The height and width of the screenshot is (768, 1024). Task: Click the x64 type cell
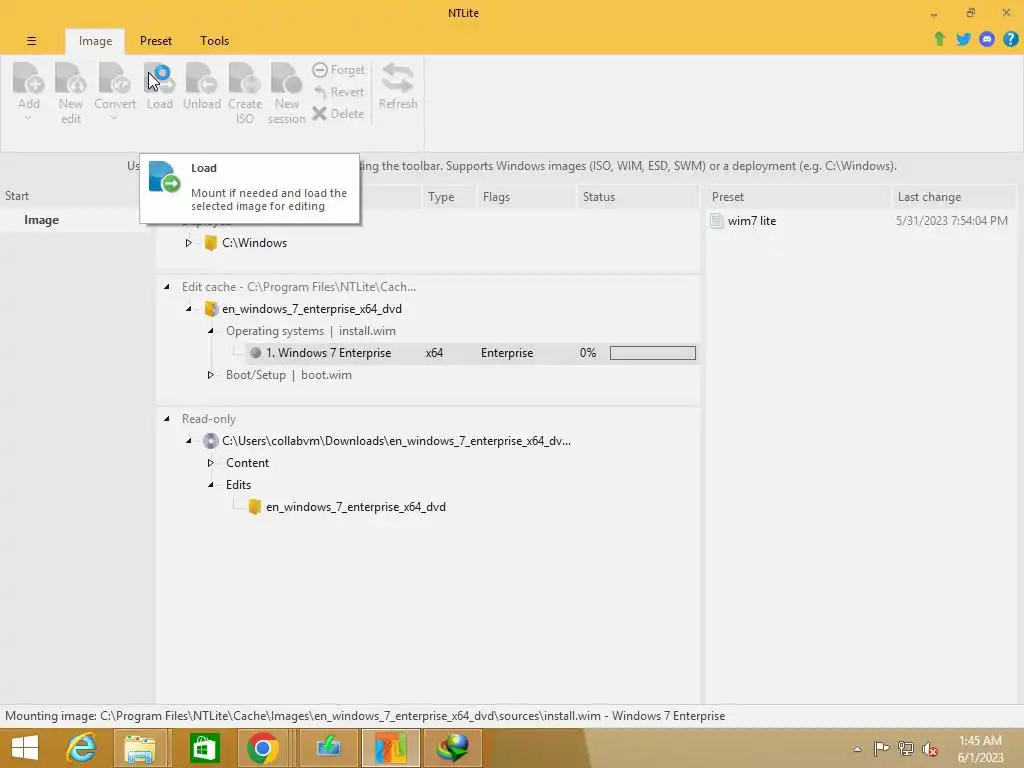click(x=434, y=353)
